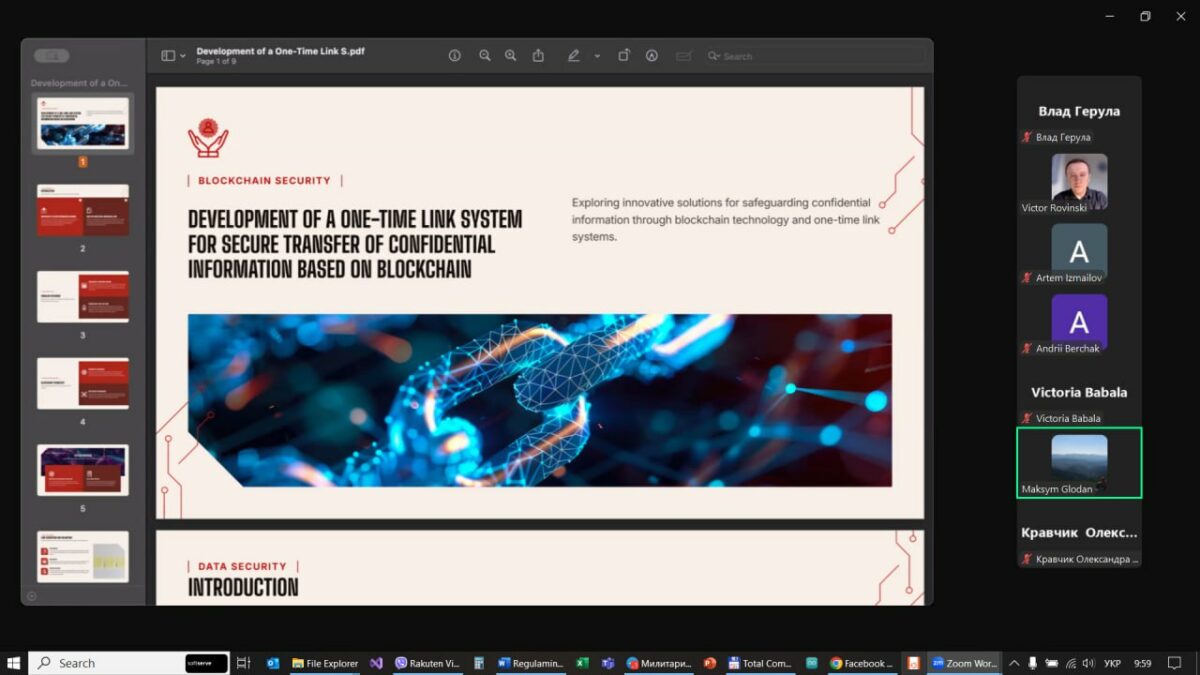Show hidden system tray icons
The image size is (1200, 675).
point(1014,663)
